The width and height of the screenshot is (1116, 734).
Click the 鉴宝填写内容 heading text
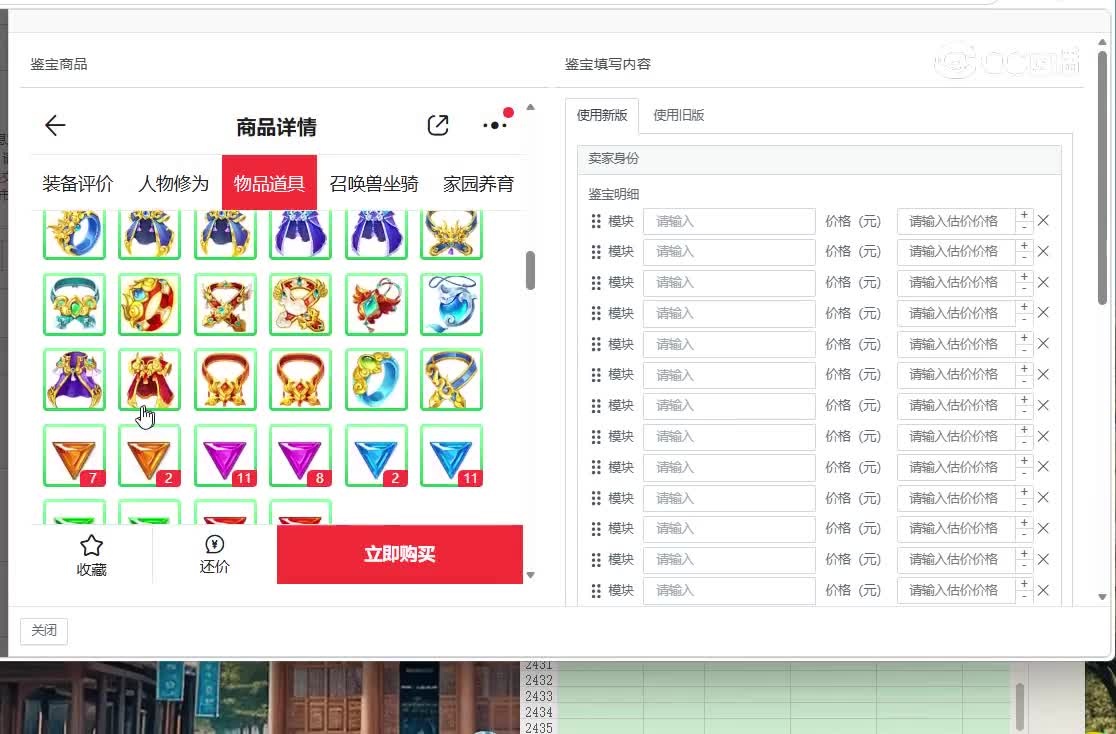[608, 64]
